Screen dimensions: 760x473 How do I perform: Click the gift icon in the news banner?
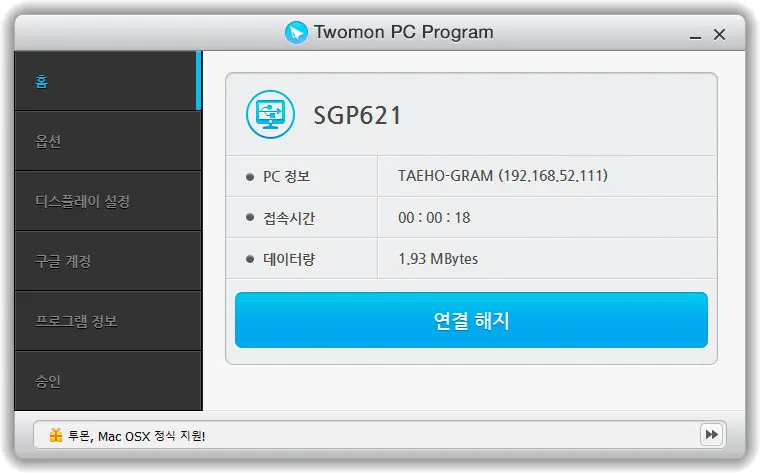tap(56, 435)
